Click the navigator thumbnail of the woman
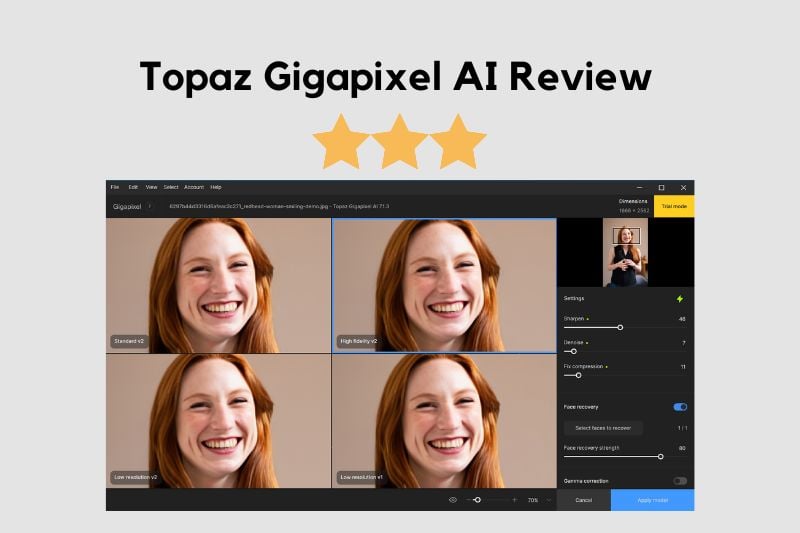 pyautogui.click(x=626, y=252)
